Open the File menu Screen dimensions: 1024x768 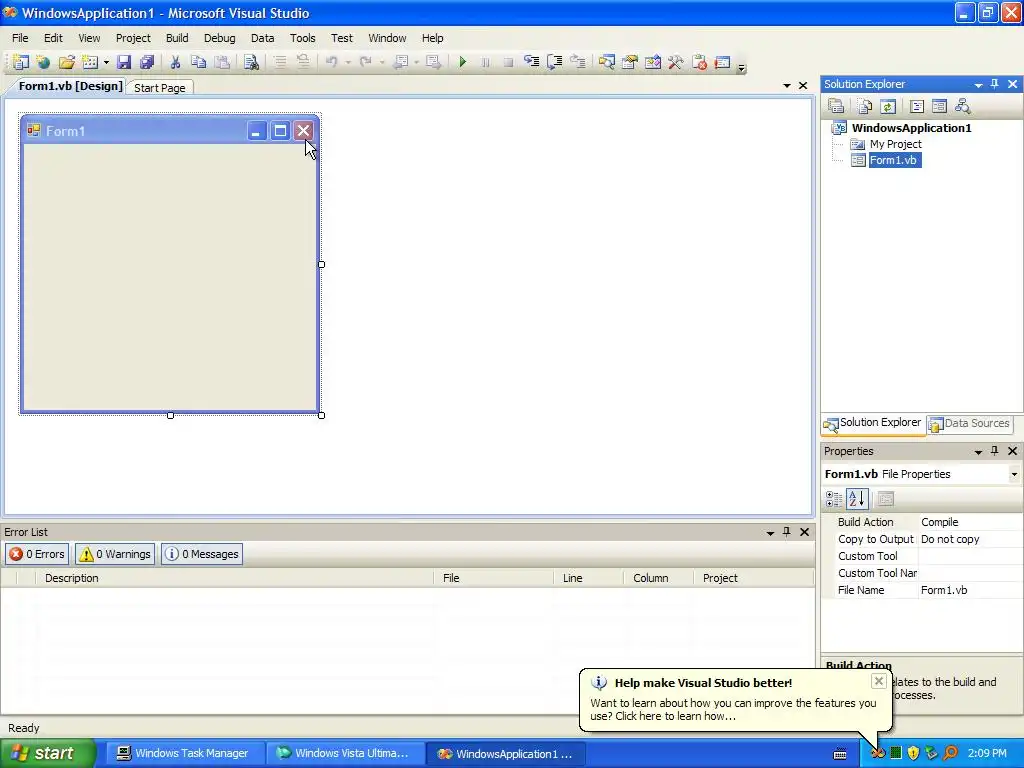click(x=20, y=38)
